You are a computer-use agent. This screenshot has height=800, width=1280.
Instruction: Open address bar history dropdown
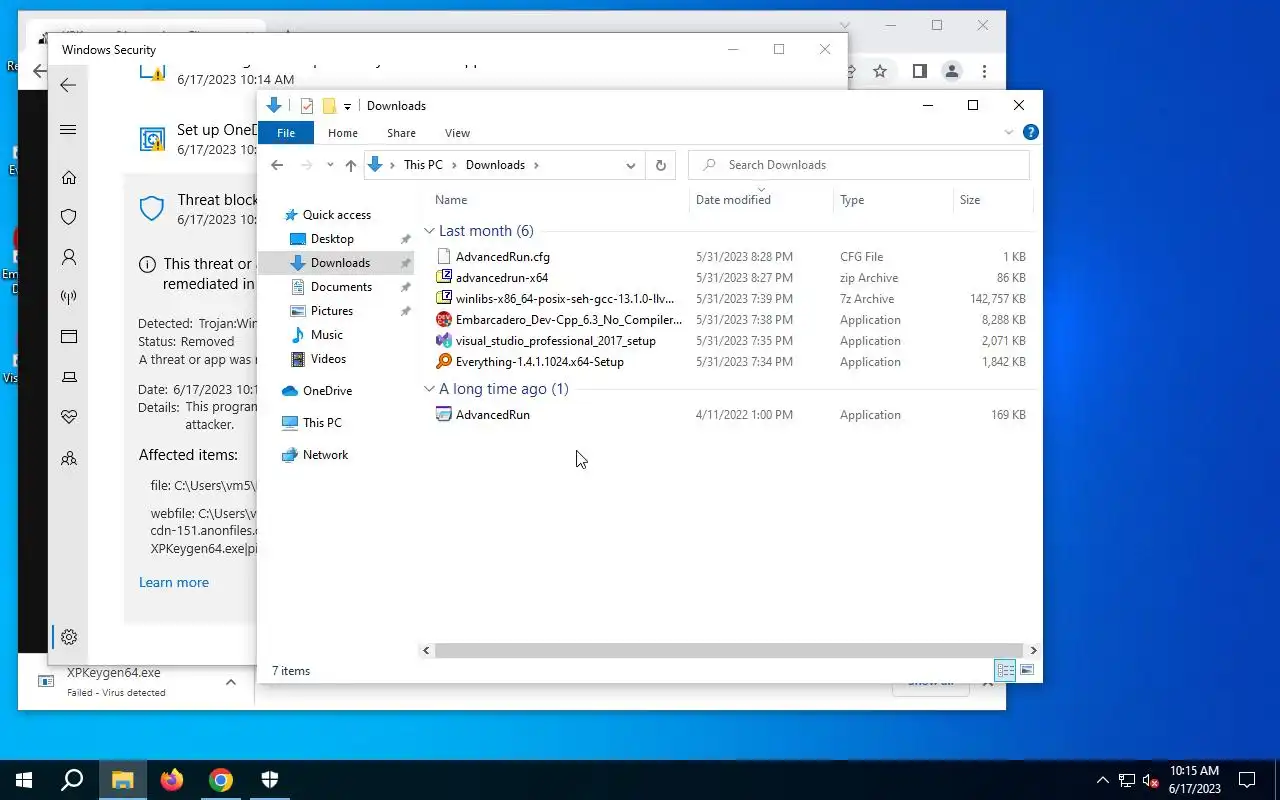(631, 165)
